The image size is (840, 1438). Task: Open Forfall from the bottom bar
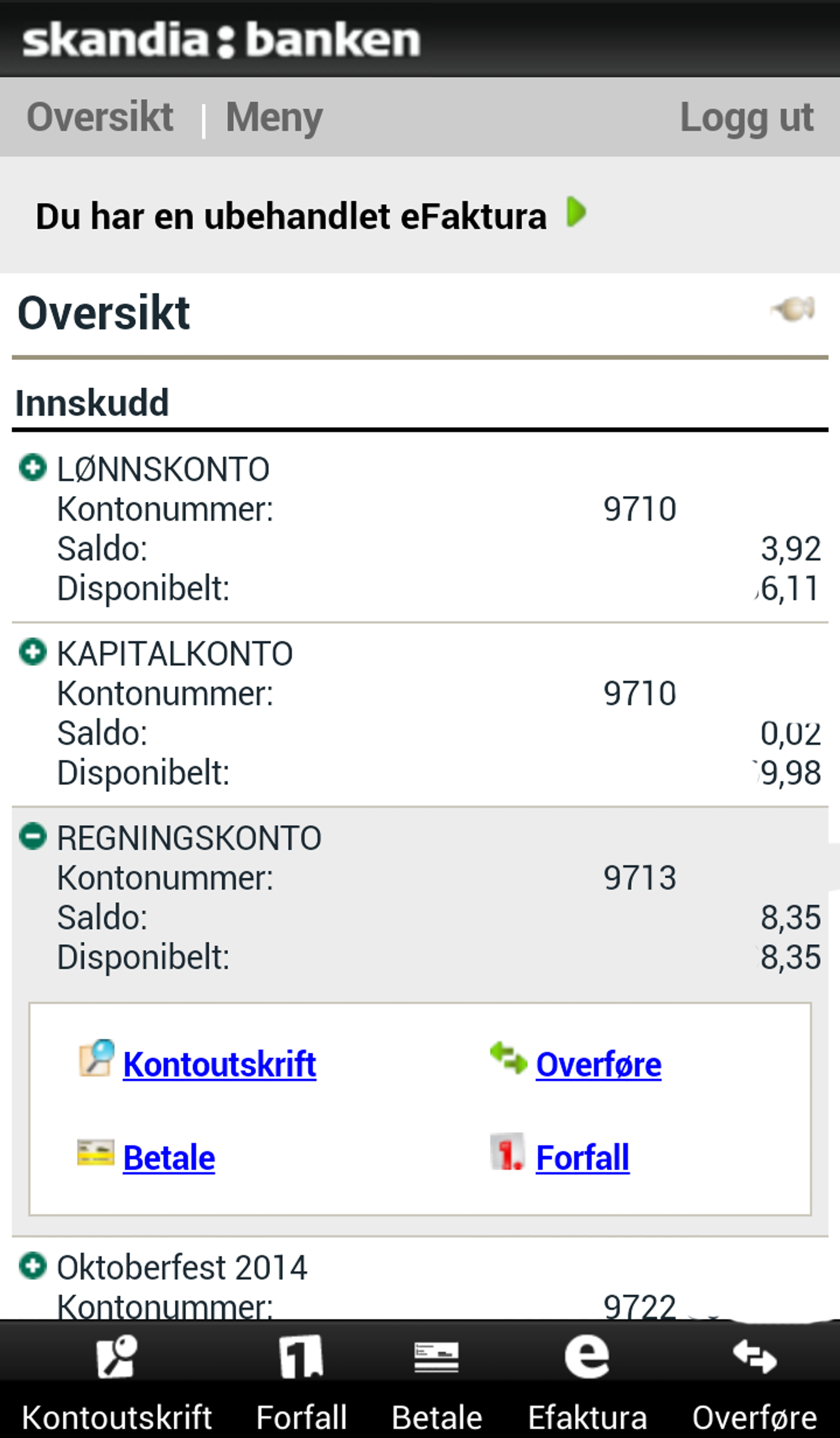point(301,1381)
